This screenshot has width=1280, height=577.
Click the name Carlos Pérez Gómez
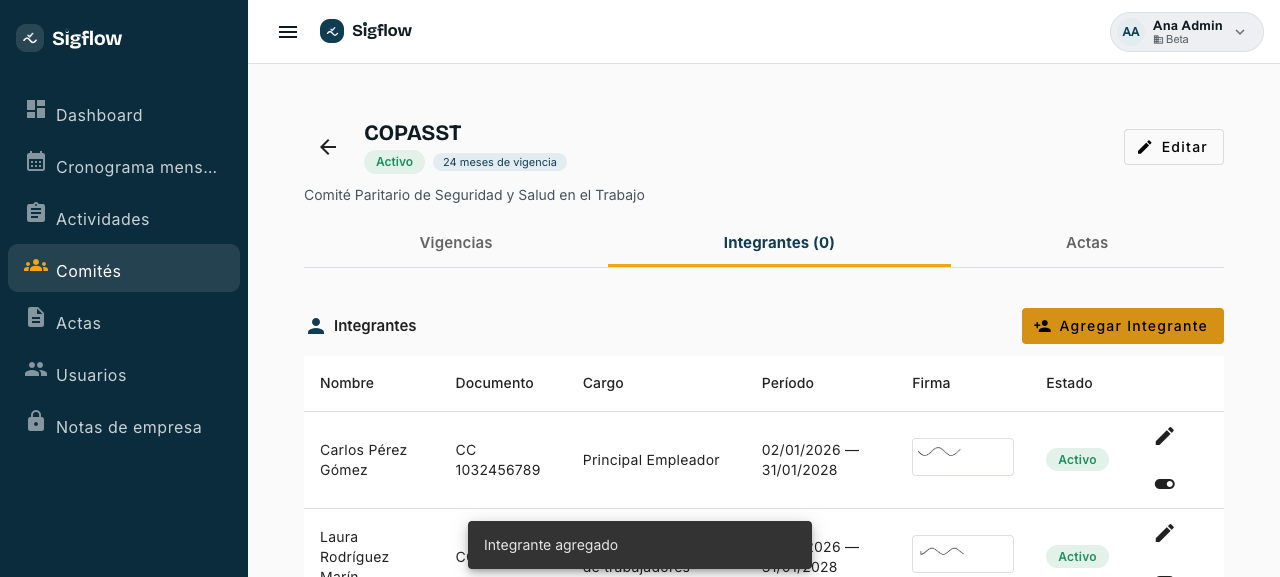coord(364,460)
